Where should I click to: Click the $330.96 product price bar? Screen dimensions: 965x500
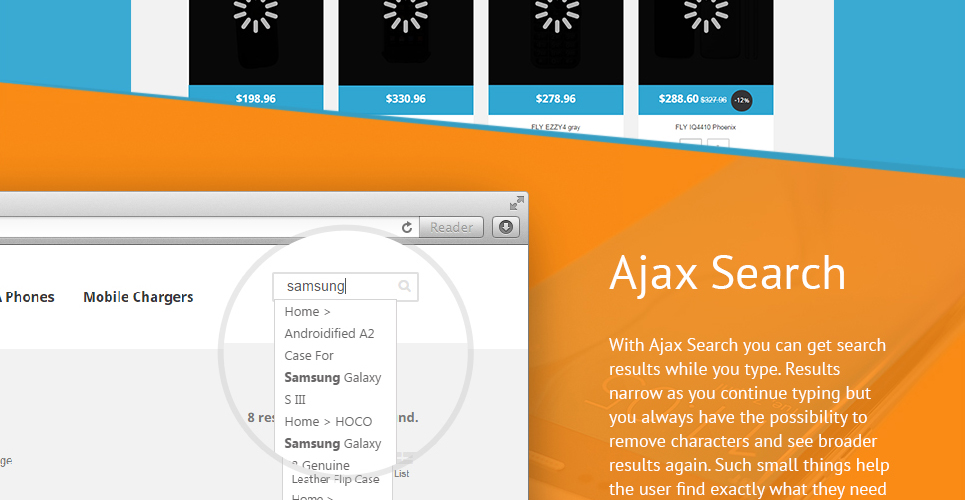[406, 99]
